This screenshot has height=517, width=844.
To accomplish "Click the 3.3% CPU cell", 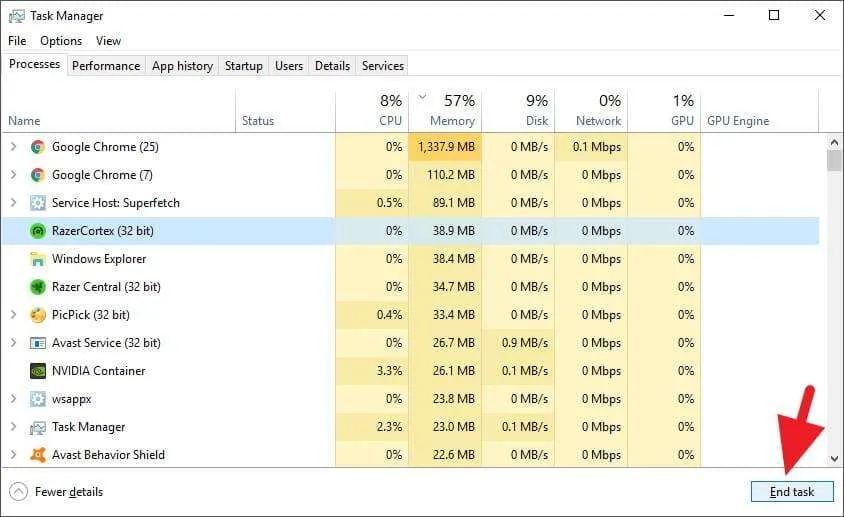I will pyautogui.click(x=372, y=371).
